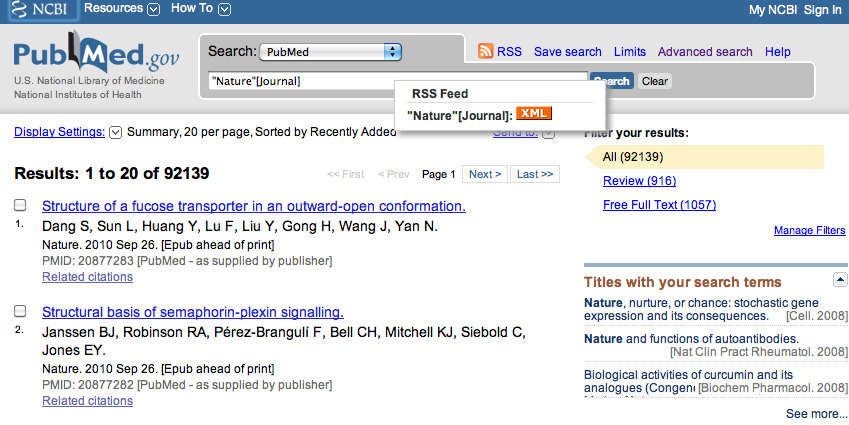This screenshot has height=425, width=849.
Task: Click the blue Search button
Action: tap(612, 81)
